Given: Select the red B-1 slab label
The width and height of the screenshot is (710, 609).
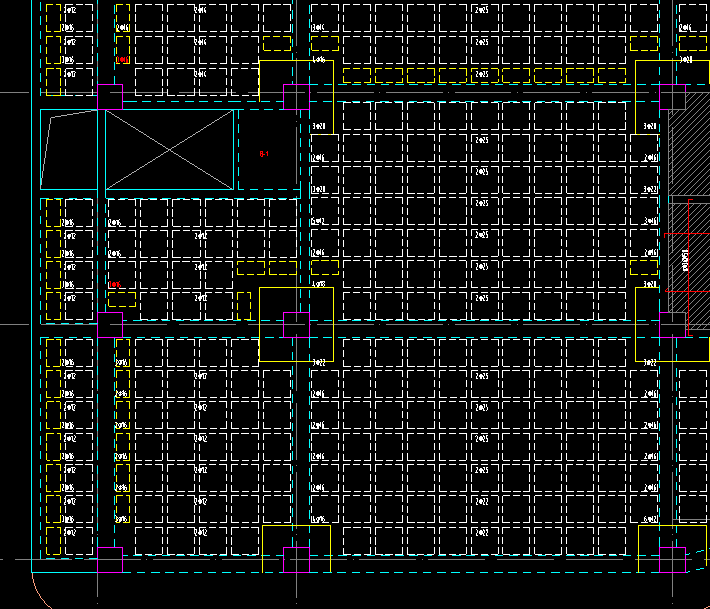Looking at the screenshot, I should pos(264,154).
